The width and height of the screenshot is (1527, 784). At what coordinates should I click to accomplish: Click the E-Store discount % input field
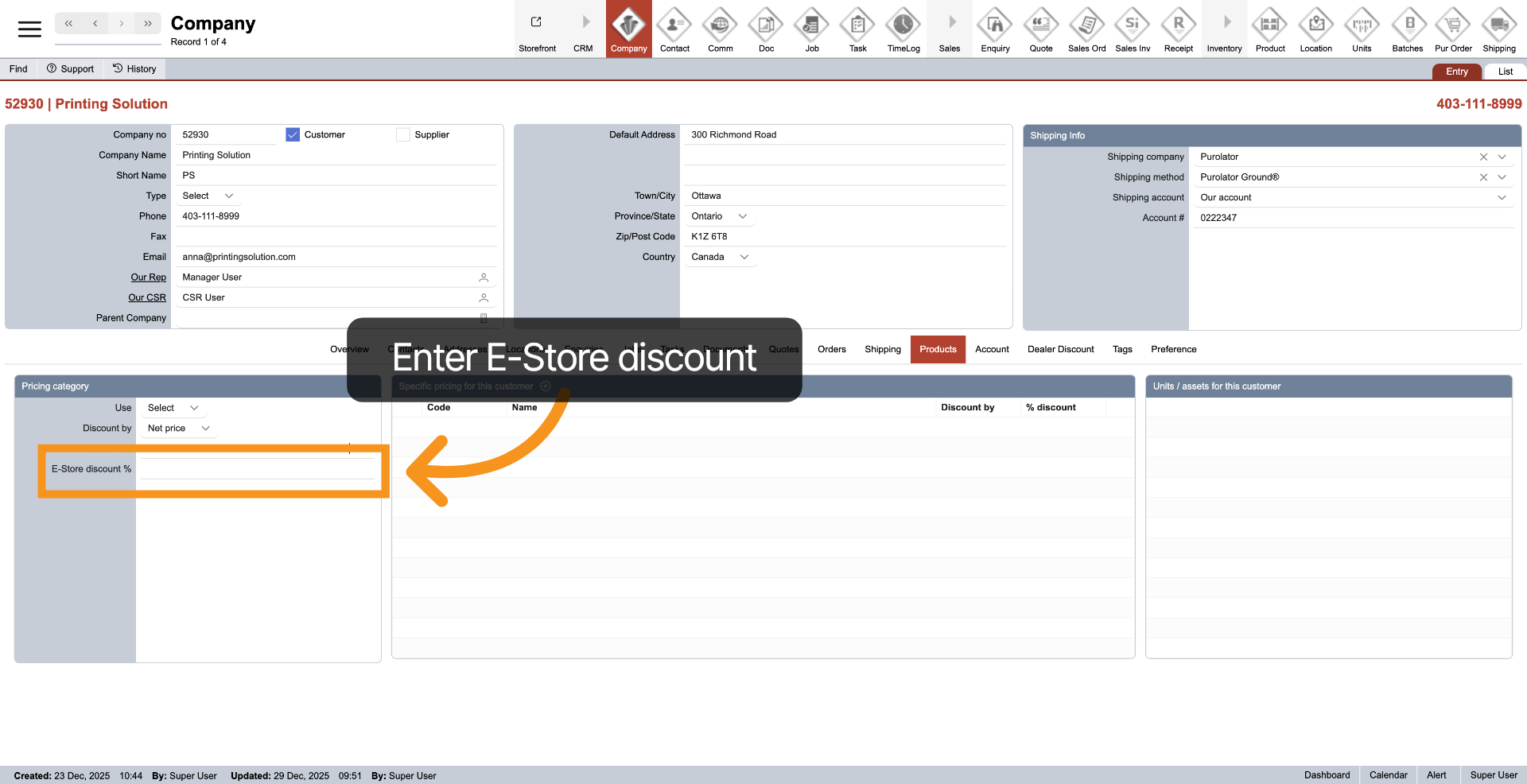257,469
